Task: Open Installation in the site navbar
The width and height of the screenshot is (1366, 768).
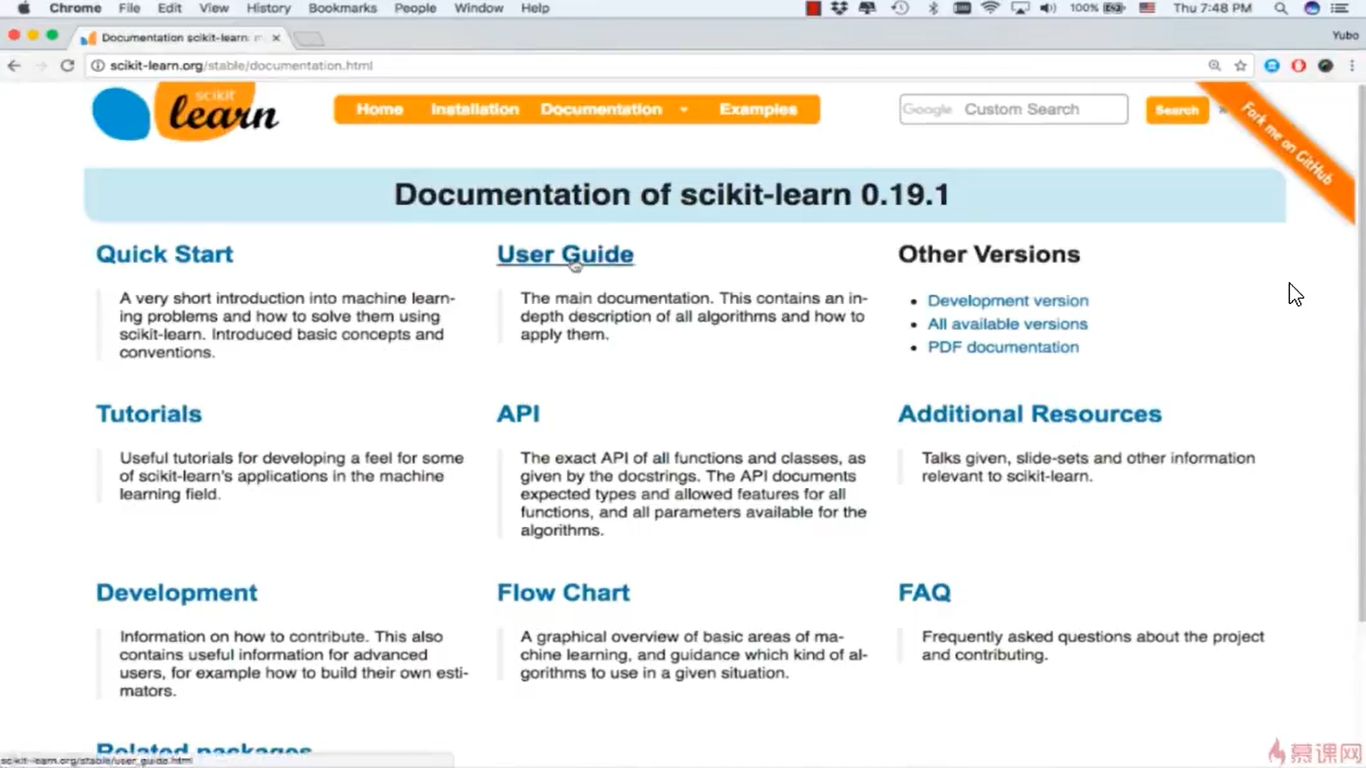Action: coord(475,110)
